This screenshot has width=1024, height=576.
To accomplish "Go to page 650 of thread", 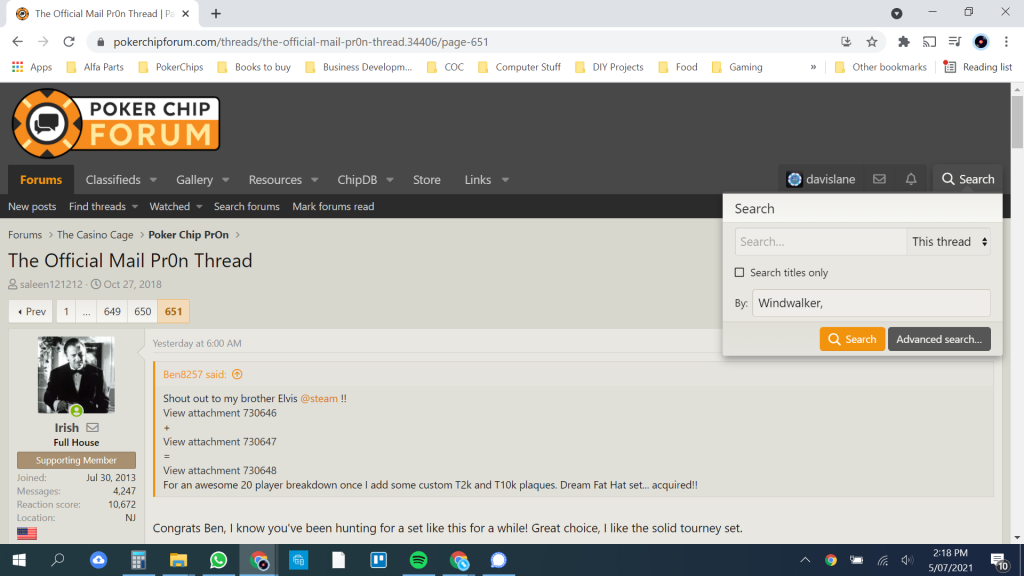I will (x=143, y=312).
